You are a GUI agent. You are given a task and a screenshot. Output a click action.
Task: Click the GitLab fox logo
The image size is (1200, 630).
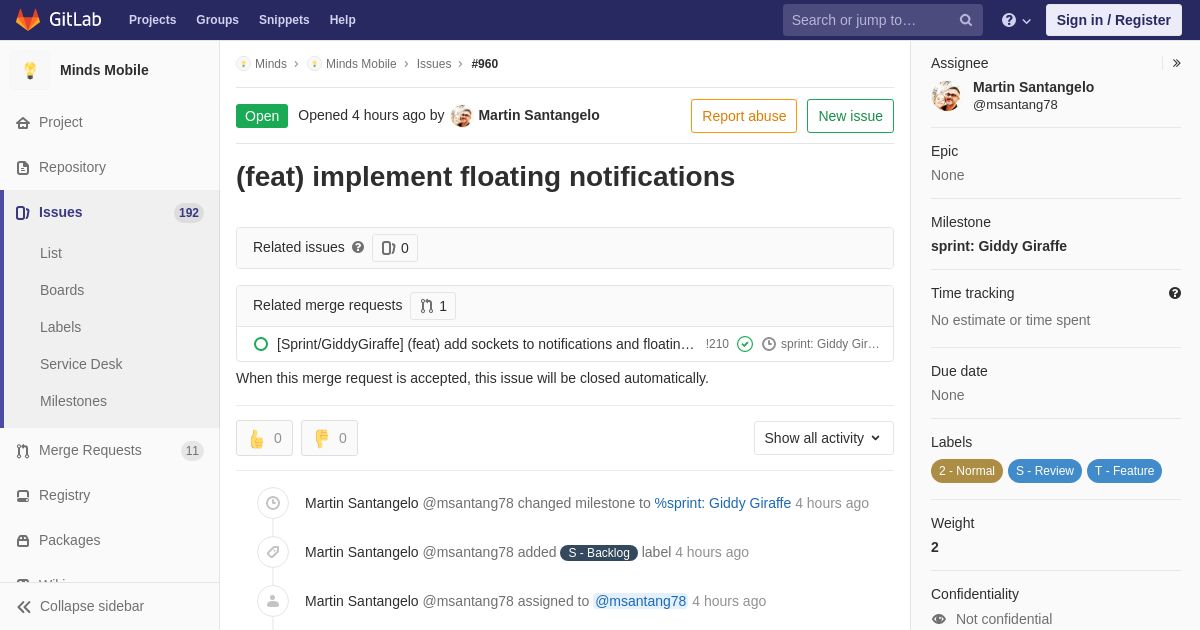[x=28, y=20]
